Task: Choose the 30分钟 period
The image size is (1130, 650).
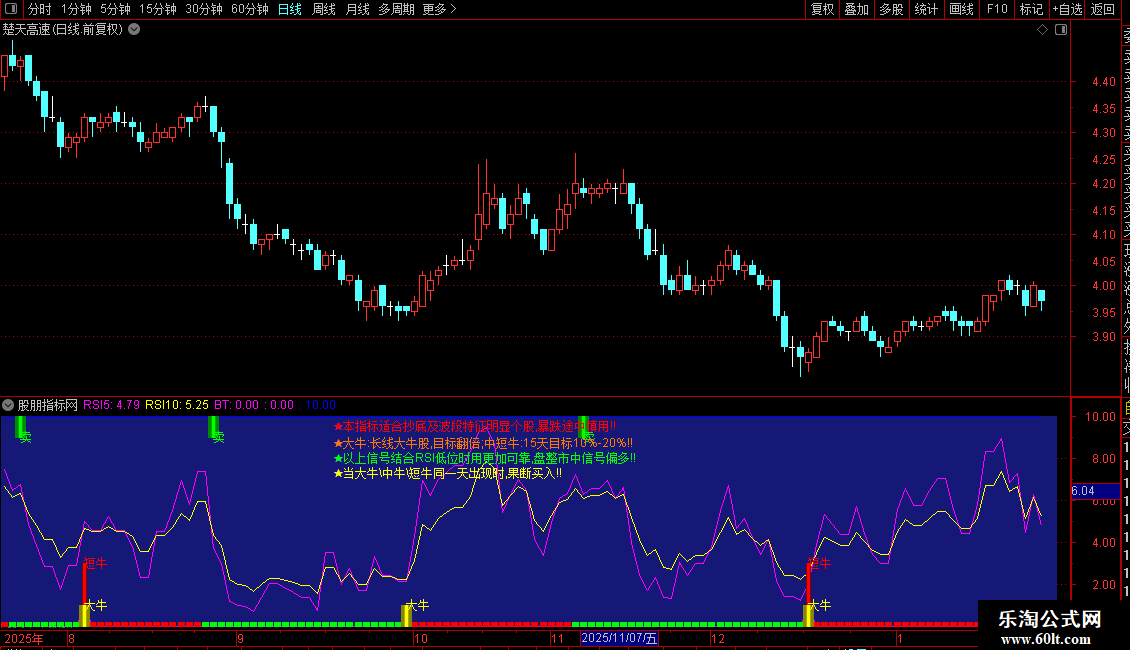Action: pyautogui.click(x=204, y=9)
